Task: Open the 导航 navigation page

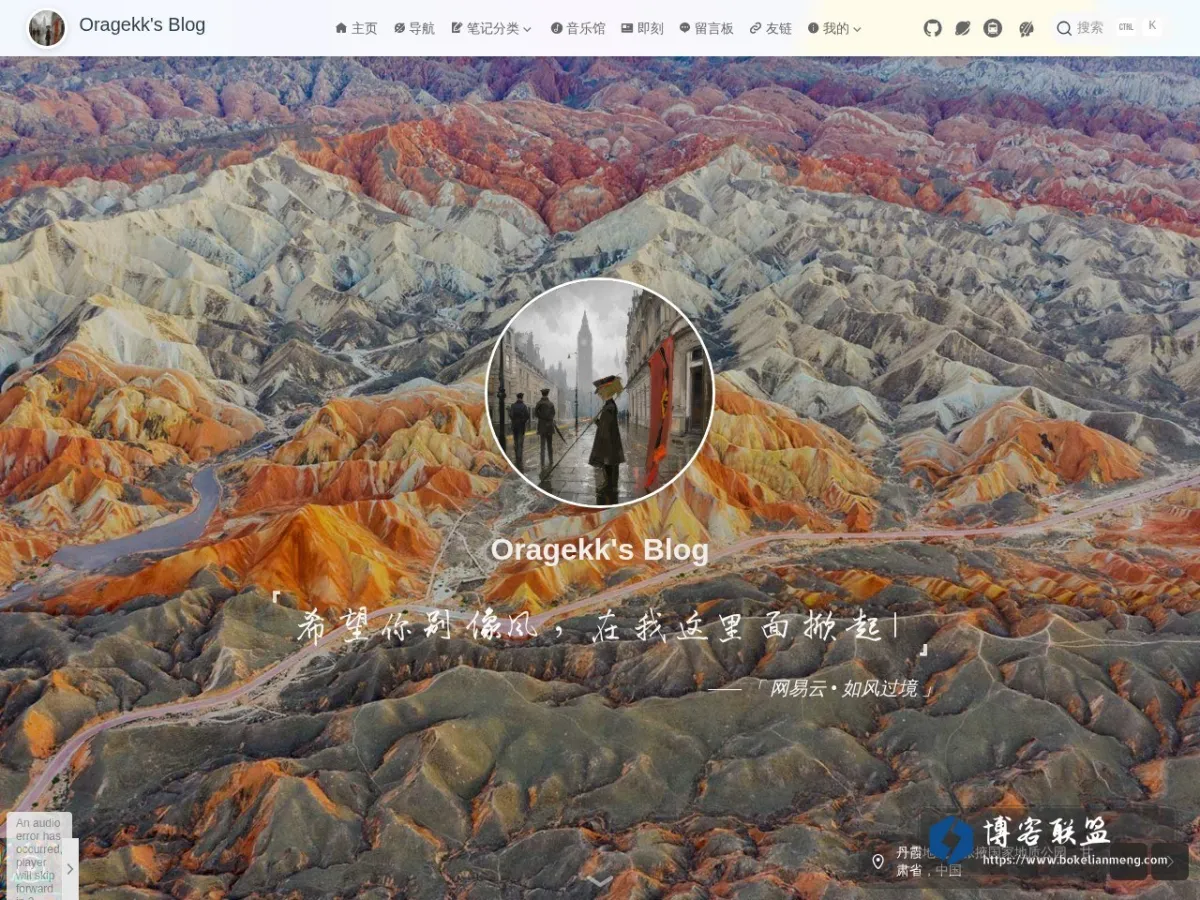Action: click(x=414, y=28)
